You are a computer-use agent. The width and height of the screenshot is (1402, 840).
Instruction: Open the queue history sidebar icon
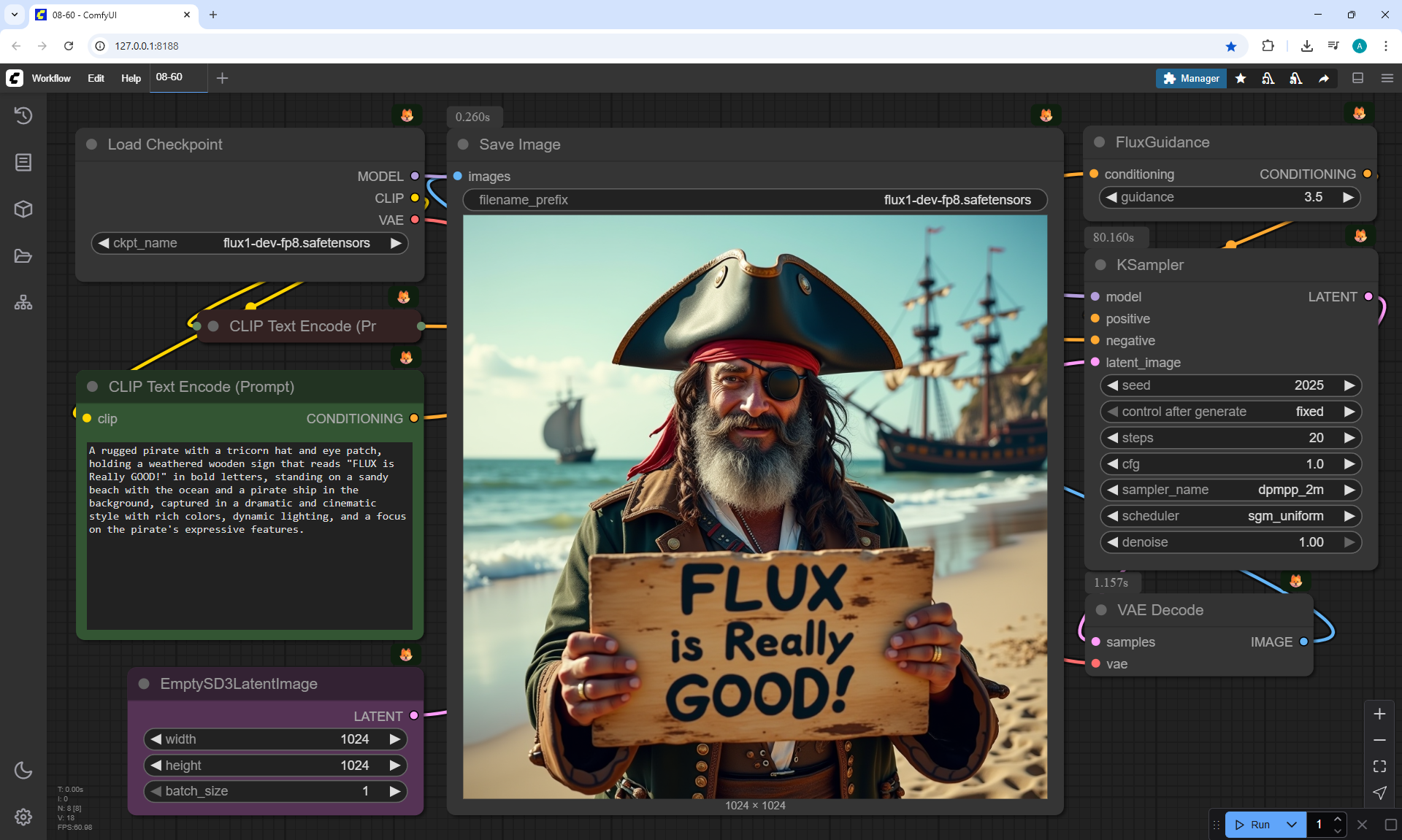(x=23, y=115)
